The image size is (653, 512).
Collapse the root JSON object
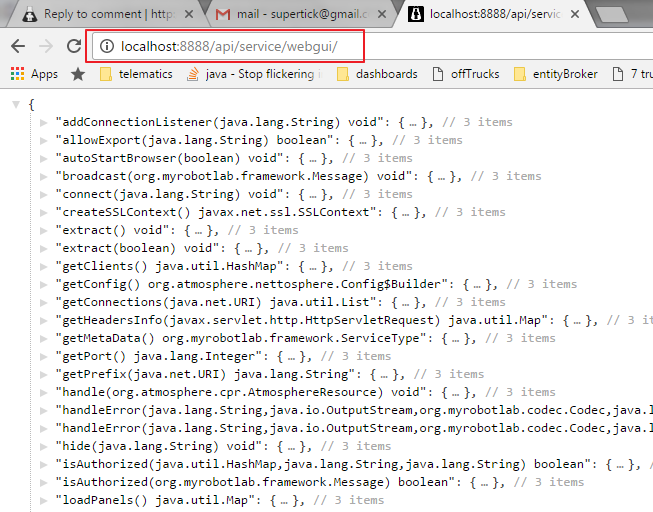click(16, 104)
